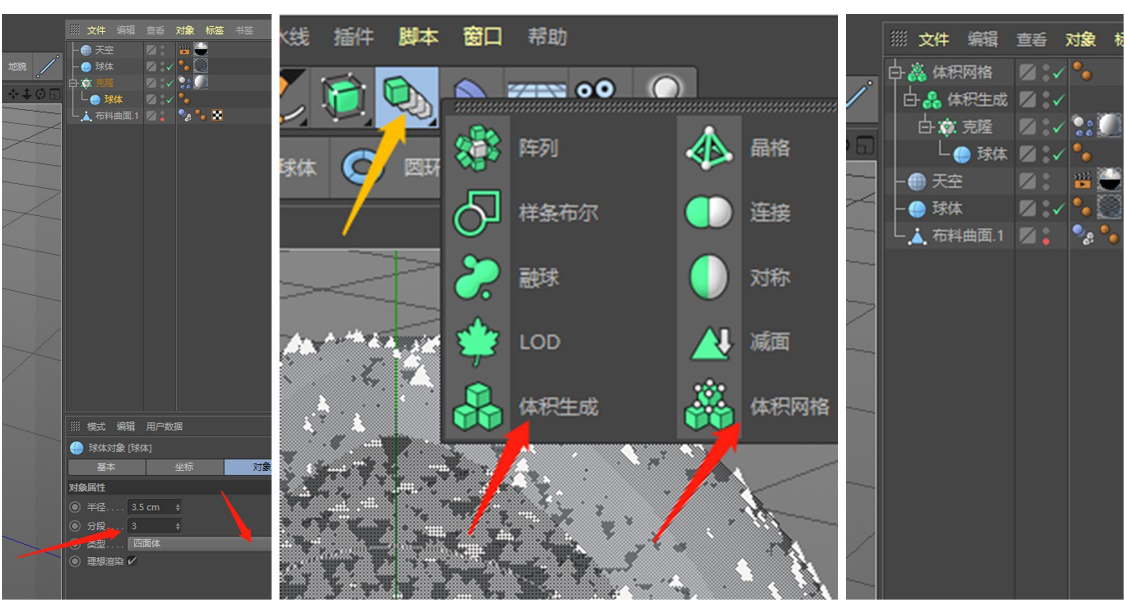Image resolution: width=1125 pixels, height=601 pixels.
Task: Choose the 晶格 atom array icon
Action: tap(709, 148)
